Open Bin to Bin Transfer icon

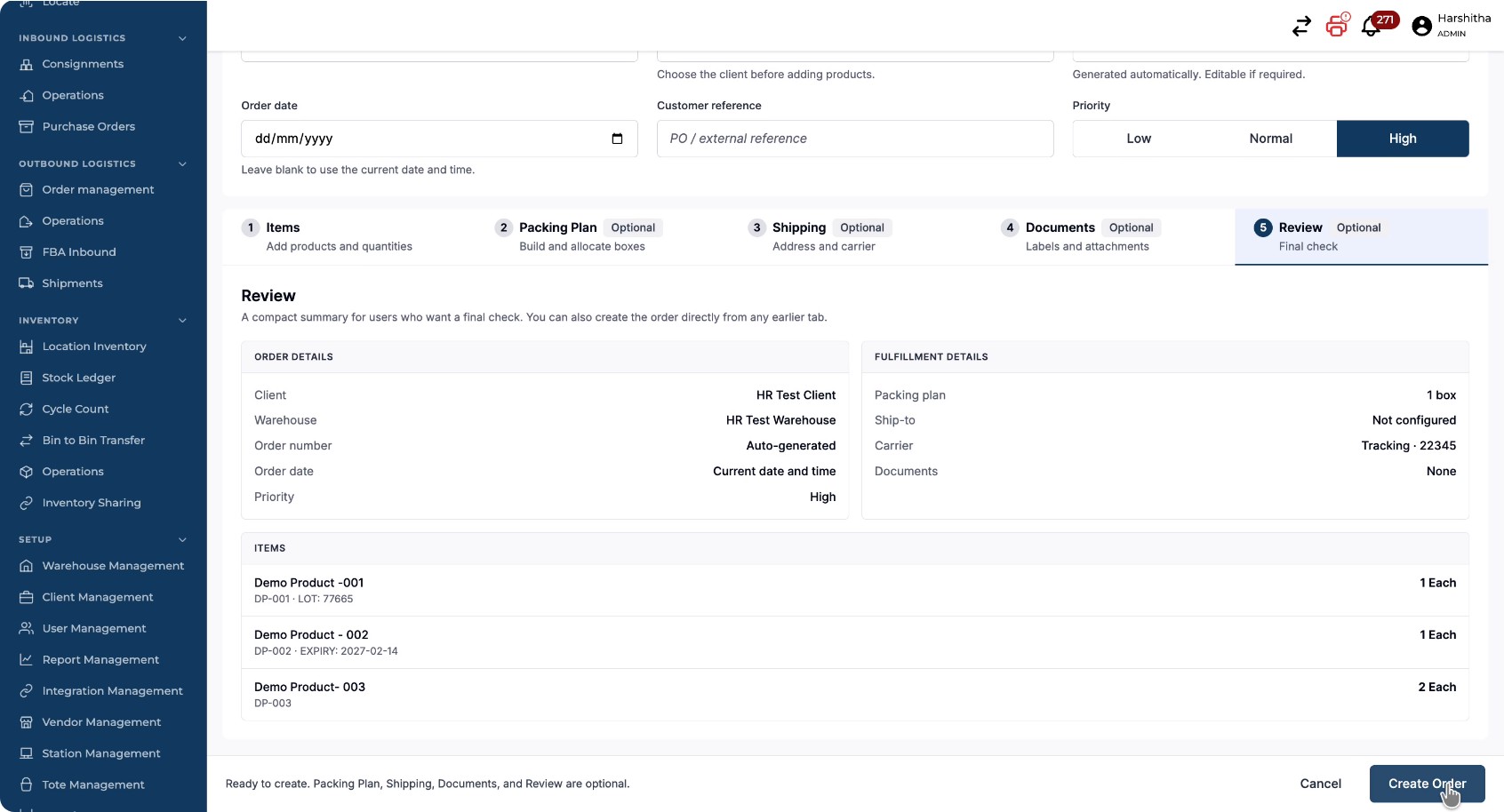[x=27, y=440]
